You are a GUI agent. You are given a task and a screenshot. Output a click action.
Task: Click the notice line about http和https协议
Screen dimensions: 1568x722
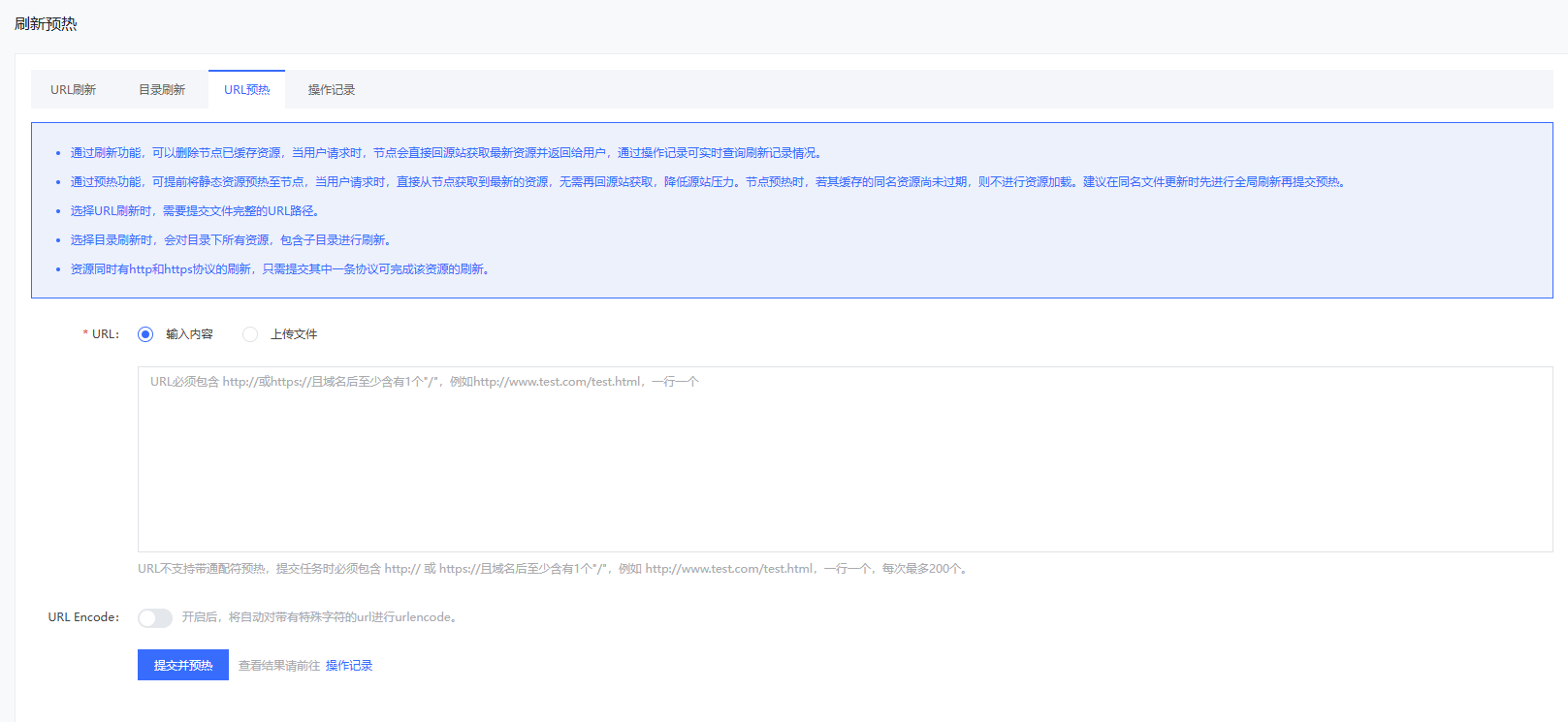point(281,269)
